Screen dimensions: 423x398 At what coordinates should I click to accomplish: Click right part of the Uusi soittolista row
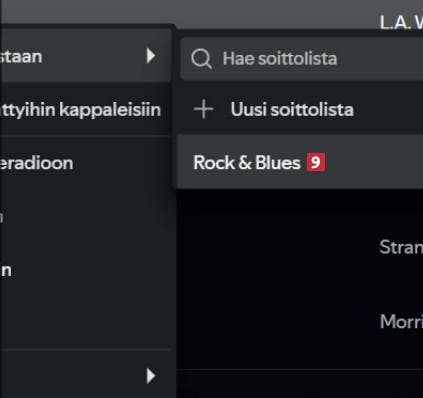click(x=388, y=109)
